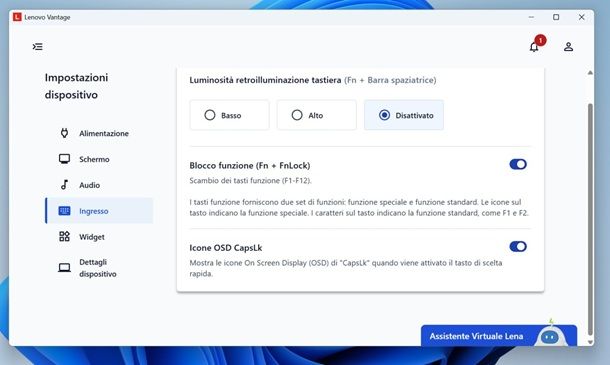The image size is (610, 365).
Task: Open the Schermo settings section
Action: pyautogui.click(x=99, y=159)
